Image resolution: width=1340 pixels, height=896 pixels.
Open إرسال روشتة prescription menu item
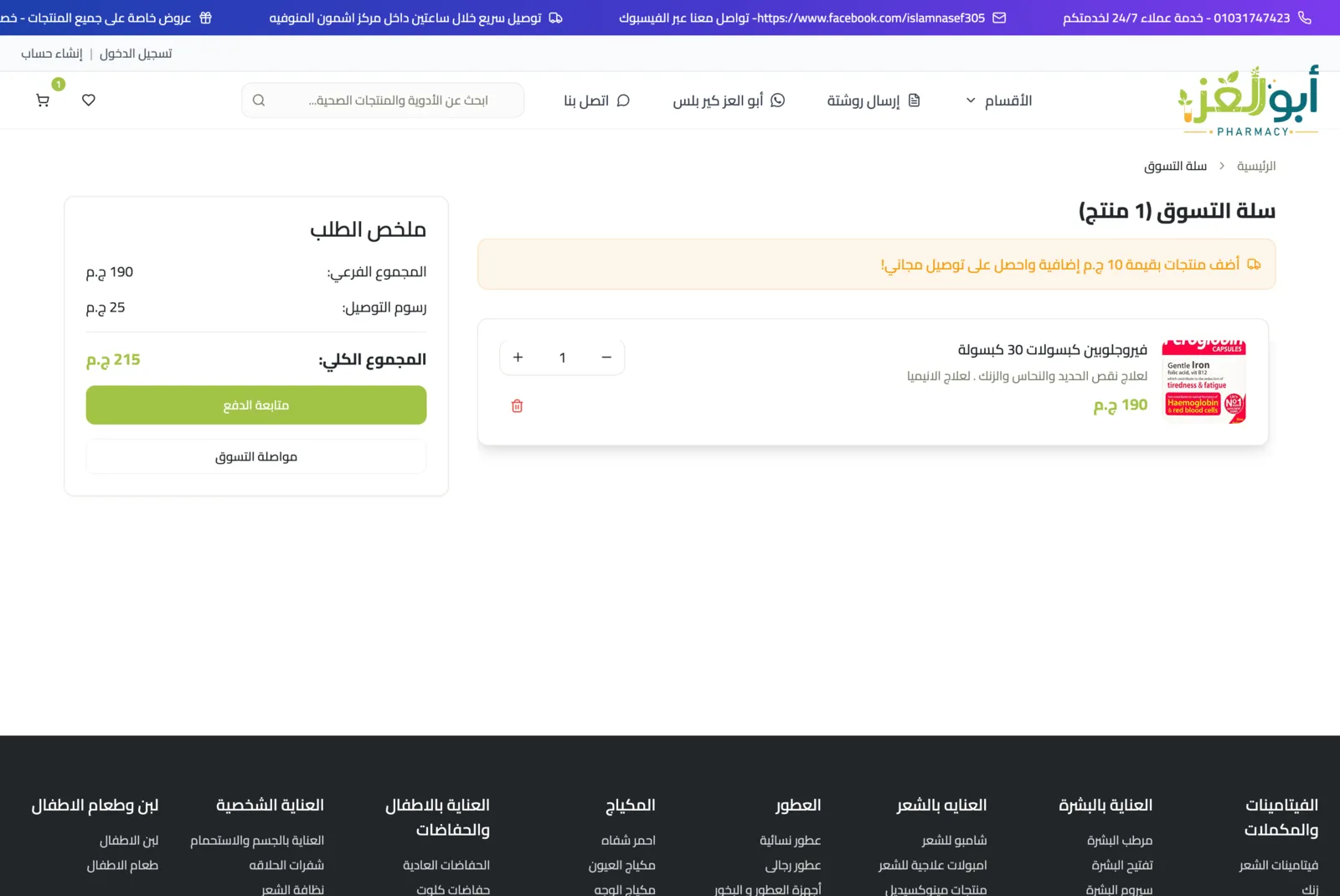point(874,100)
